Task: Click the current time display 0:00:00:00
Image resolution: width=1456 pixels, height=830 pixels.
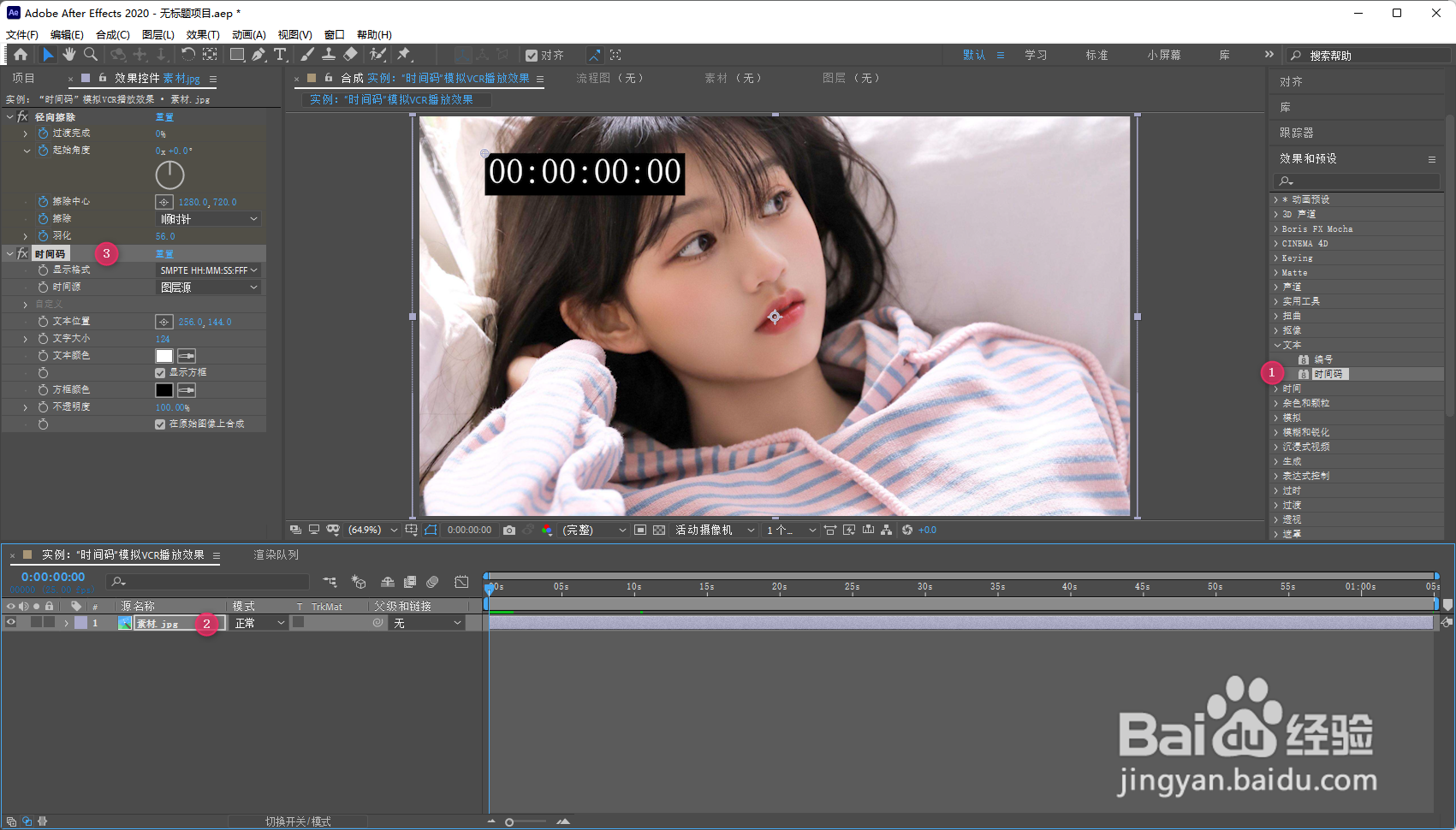Action: tap(51, 576)
